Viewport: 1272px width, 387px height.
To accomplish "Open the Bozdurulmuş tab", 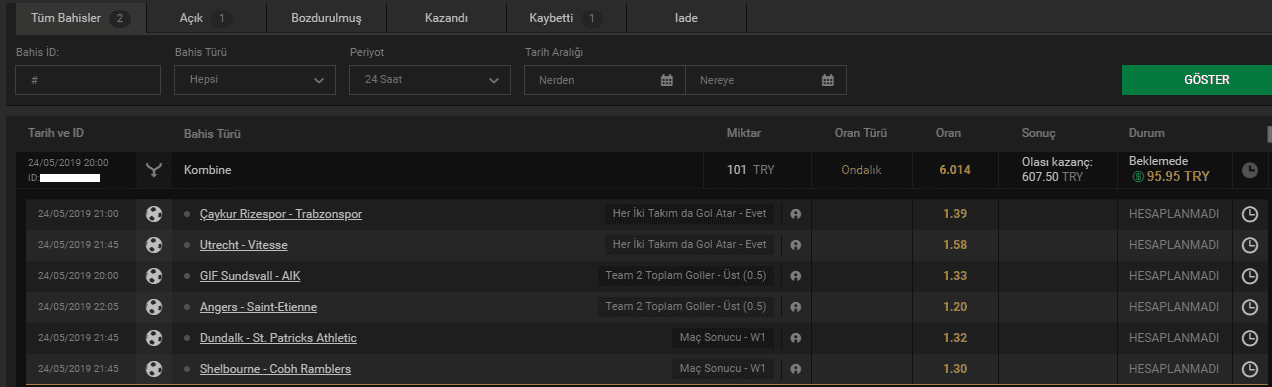I will [x=326, y=18].
